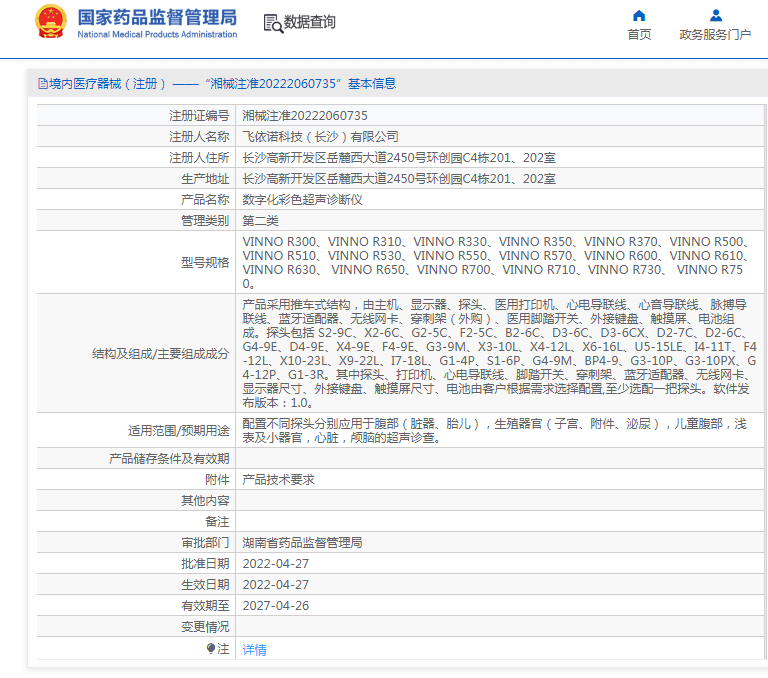Click the 数据查询 search icon
Screen dimensions: 768x678
(x=273, y=24)
